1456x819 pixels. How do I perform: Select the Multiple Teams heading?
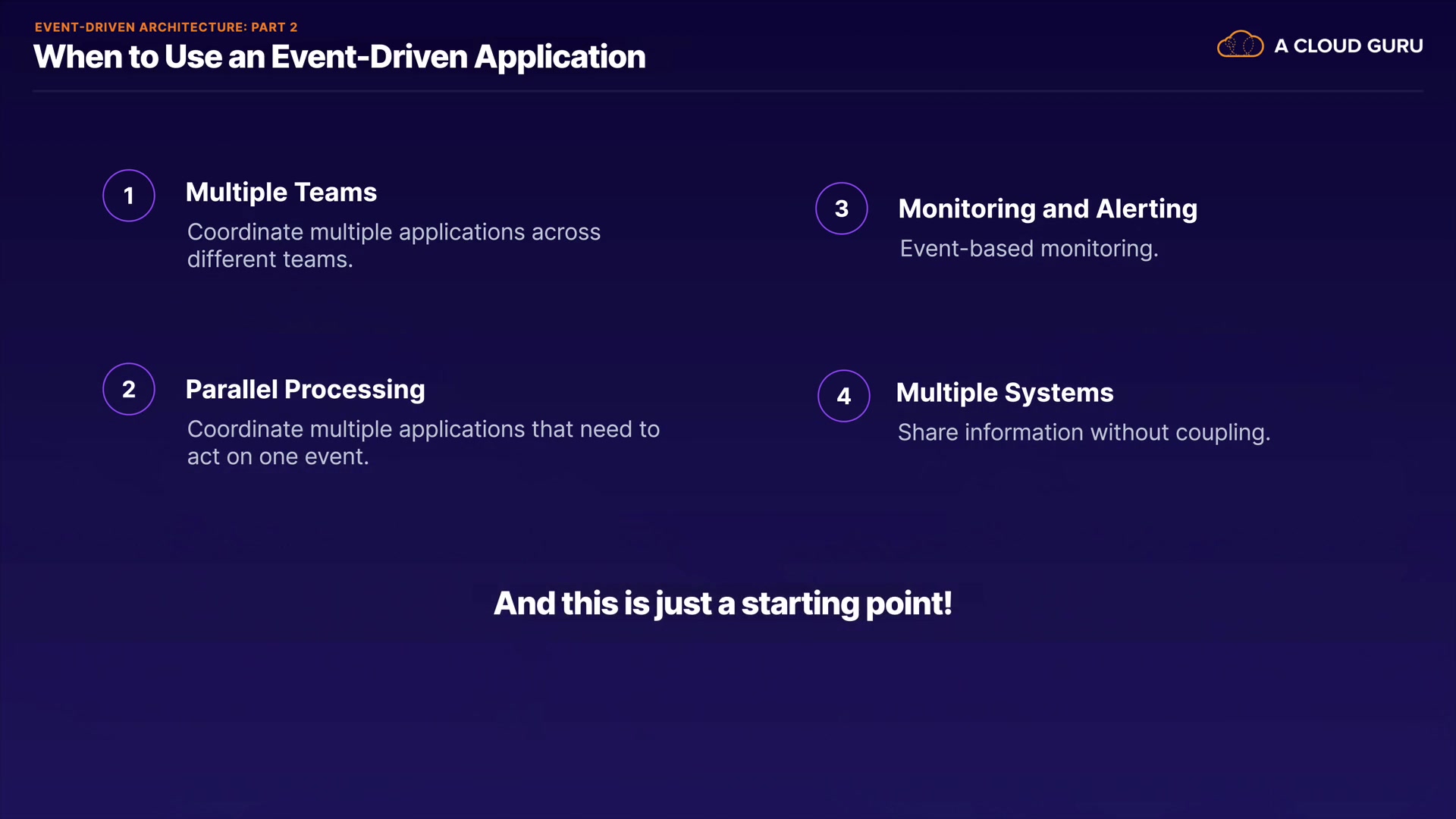pyautogui.click(x=281, y=193)
